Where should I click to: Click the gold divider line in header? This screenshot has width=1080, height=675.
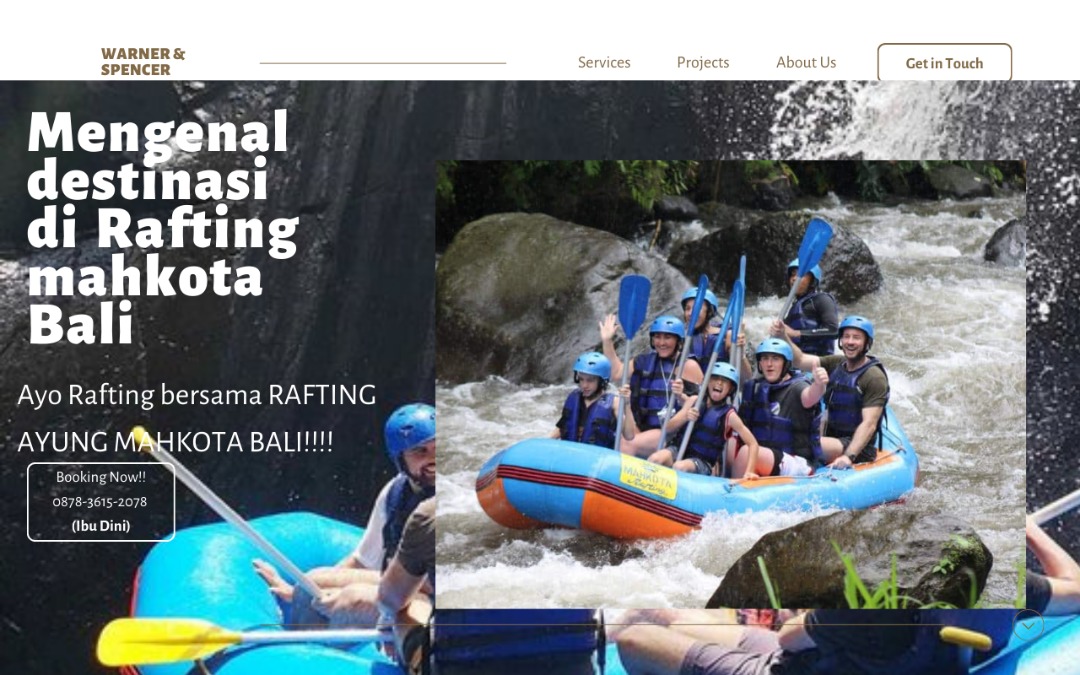click(x=383, y=63)
